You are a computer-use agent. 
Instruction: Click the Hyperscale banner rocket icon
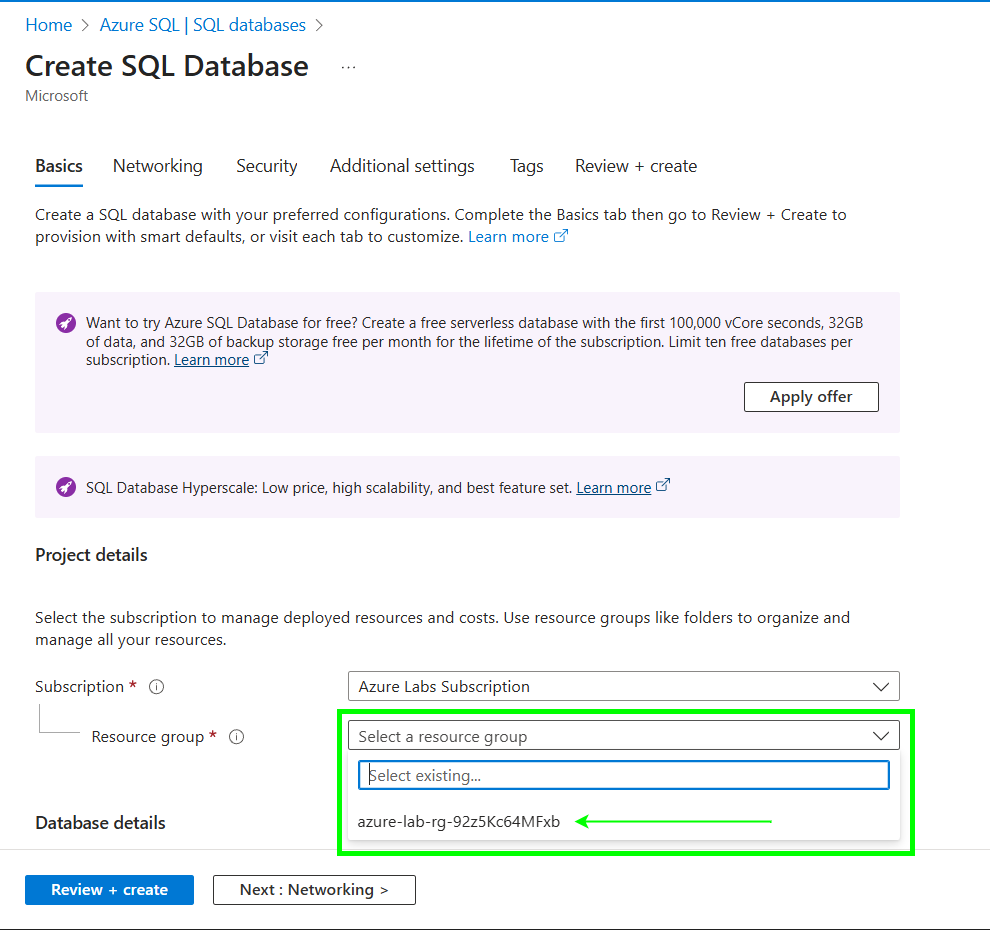tap(66, 488)
